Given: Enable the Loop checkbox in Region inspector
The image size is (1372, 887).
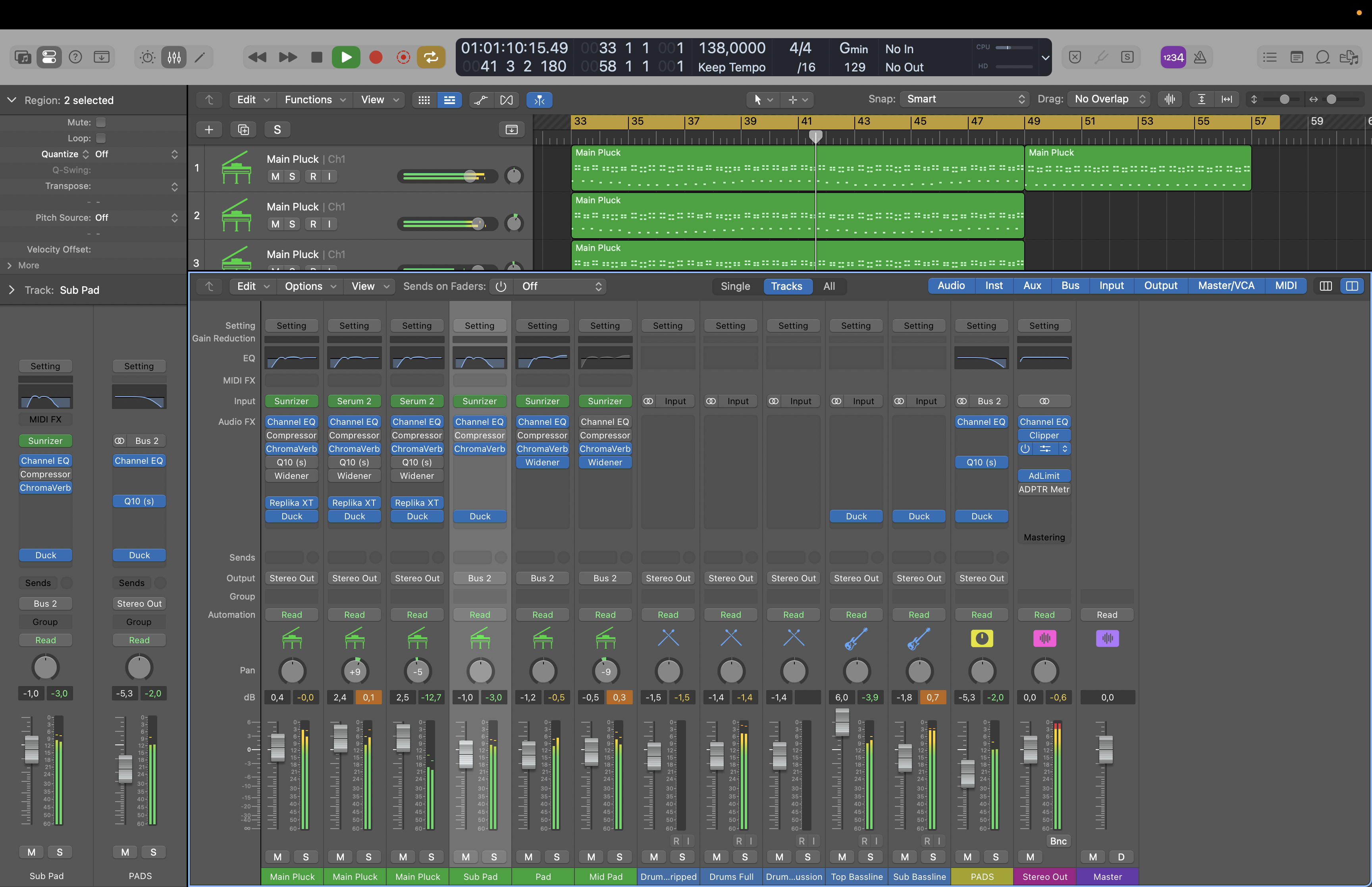Looking at the screenshot, I should pyautogui.click(x=101, y=138).
